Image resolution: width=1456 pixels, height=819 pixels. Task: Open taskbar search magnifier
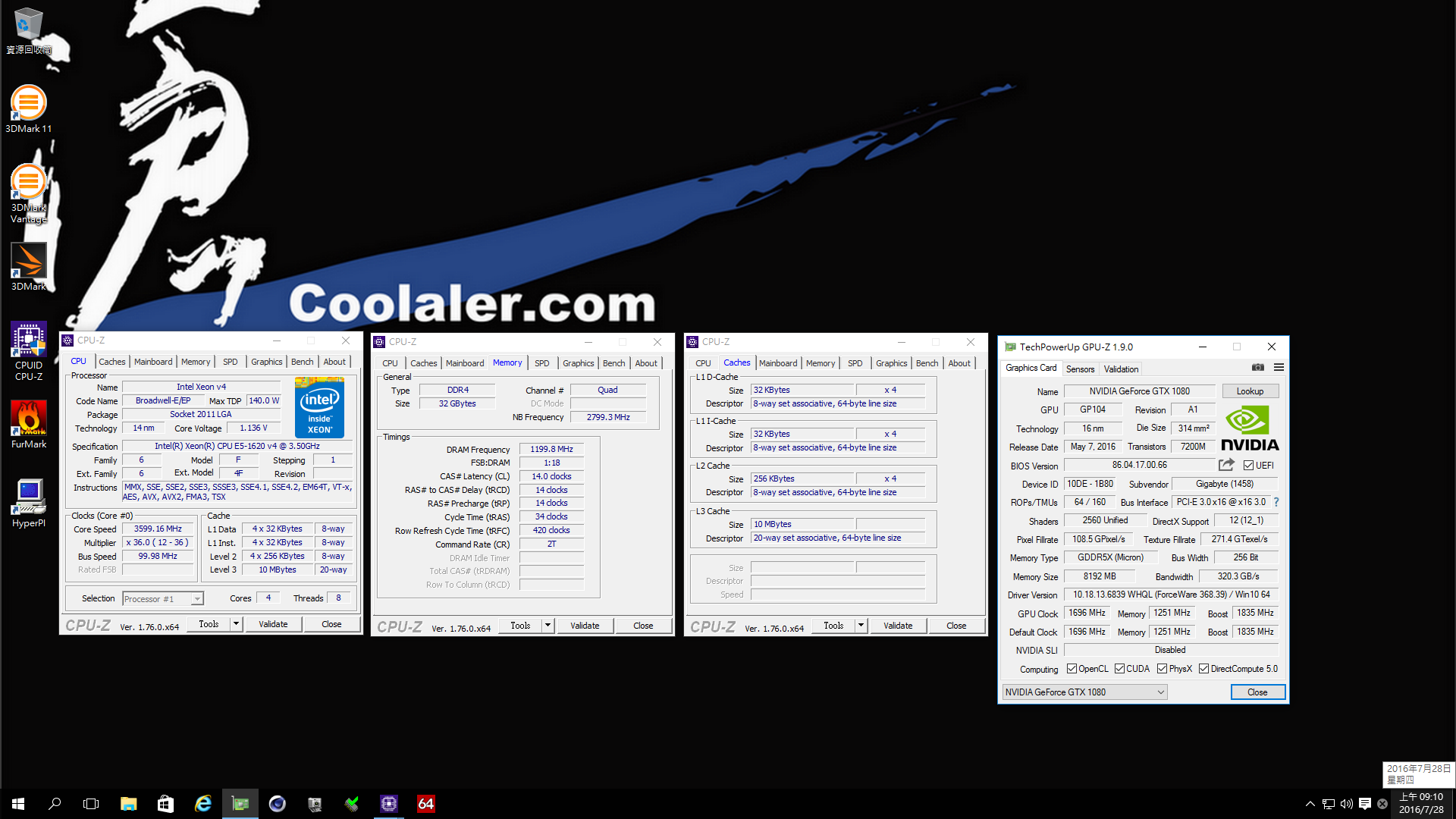55,804
